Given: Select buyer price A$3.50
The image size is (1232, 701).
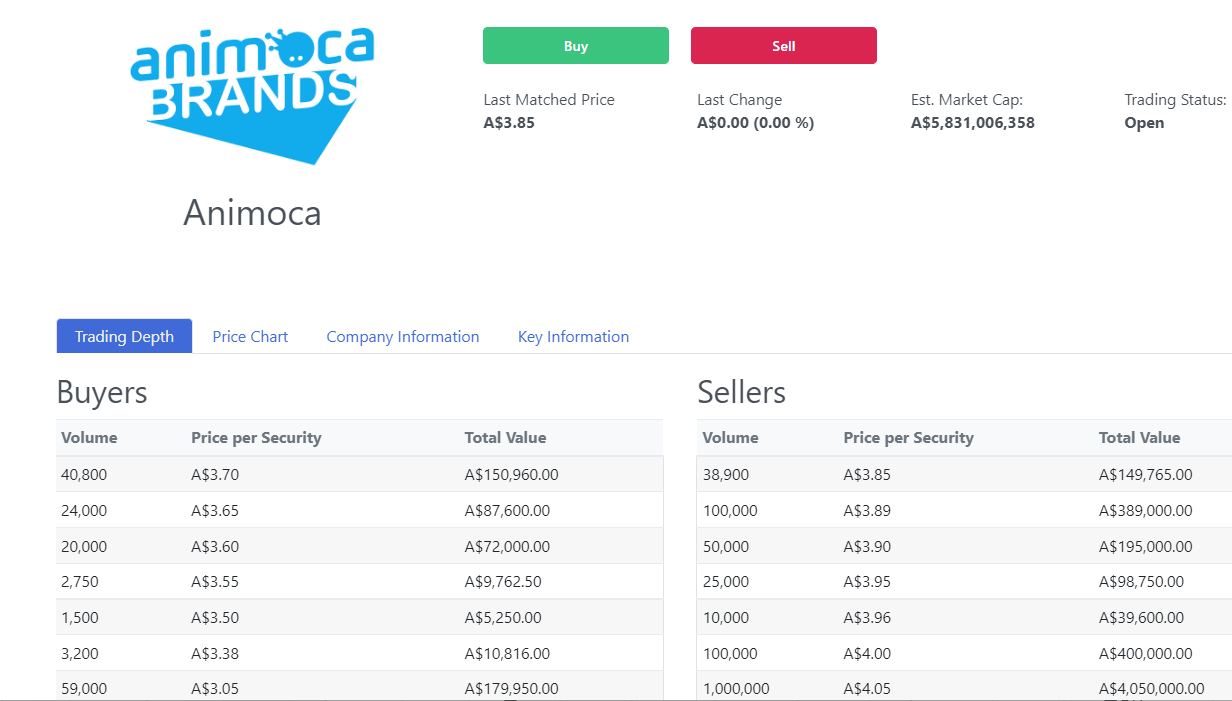Looking at the screenshot, I should pyautogui.click(x=215, y=618).
